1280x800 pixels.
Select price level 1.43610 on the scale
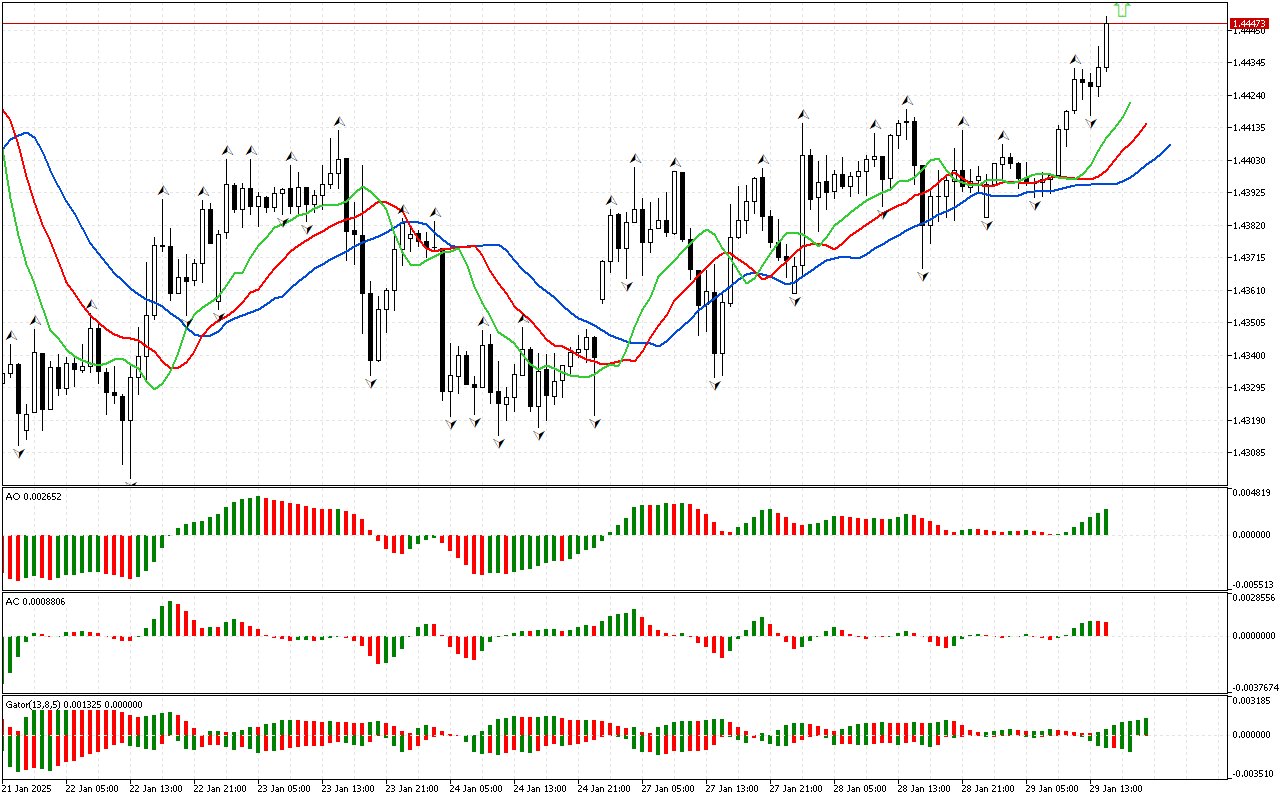tap(1250, 291)
